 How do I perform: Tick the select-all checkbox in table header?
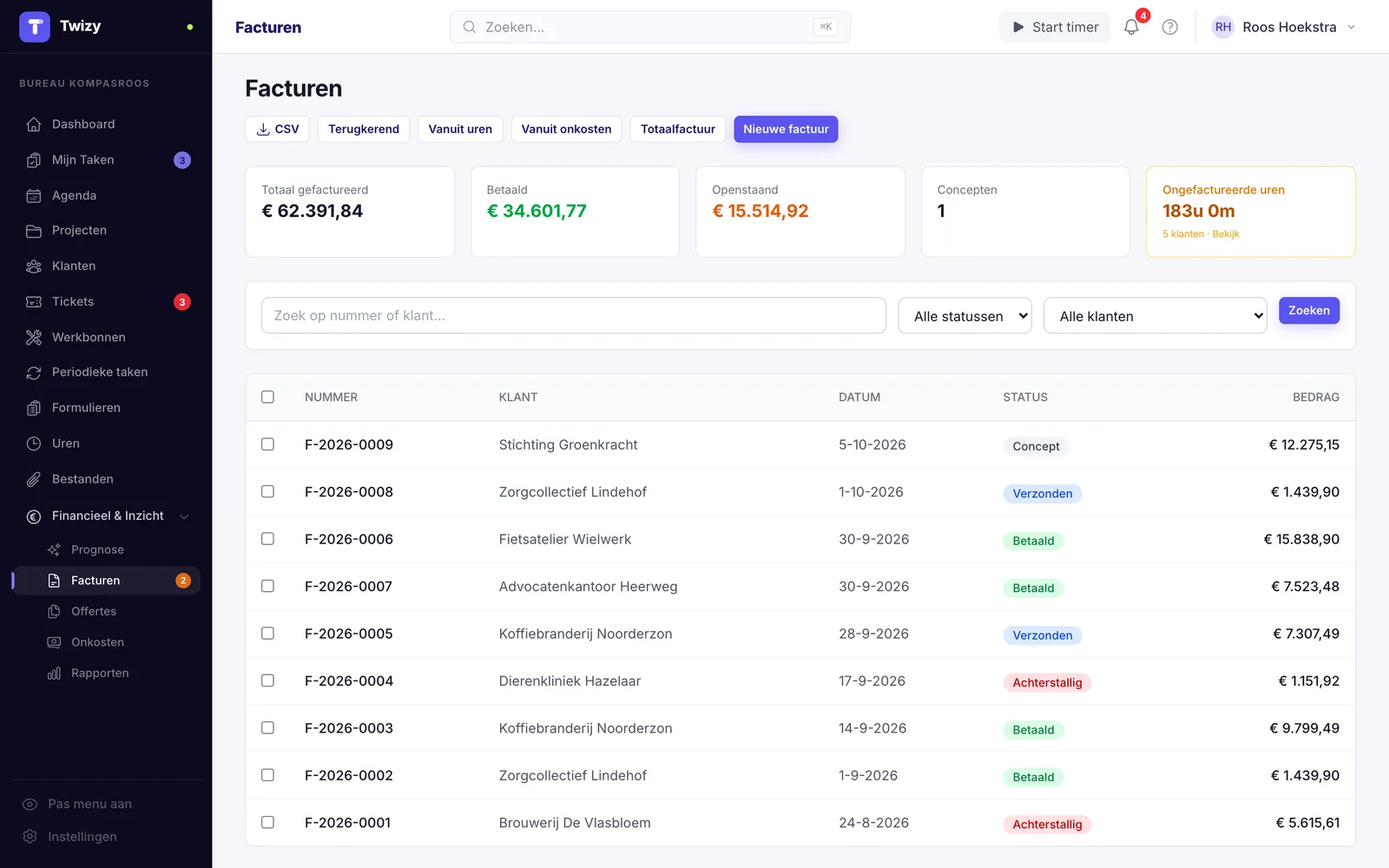267,397
